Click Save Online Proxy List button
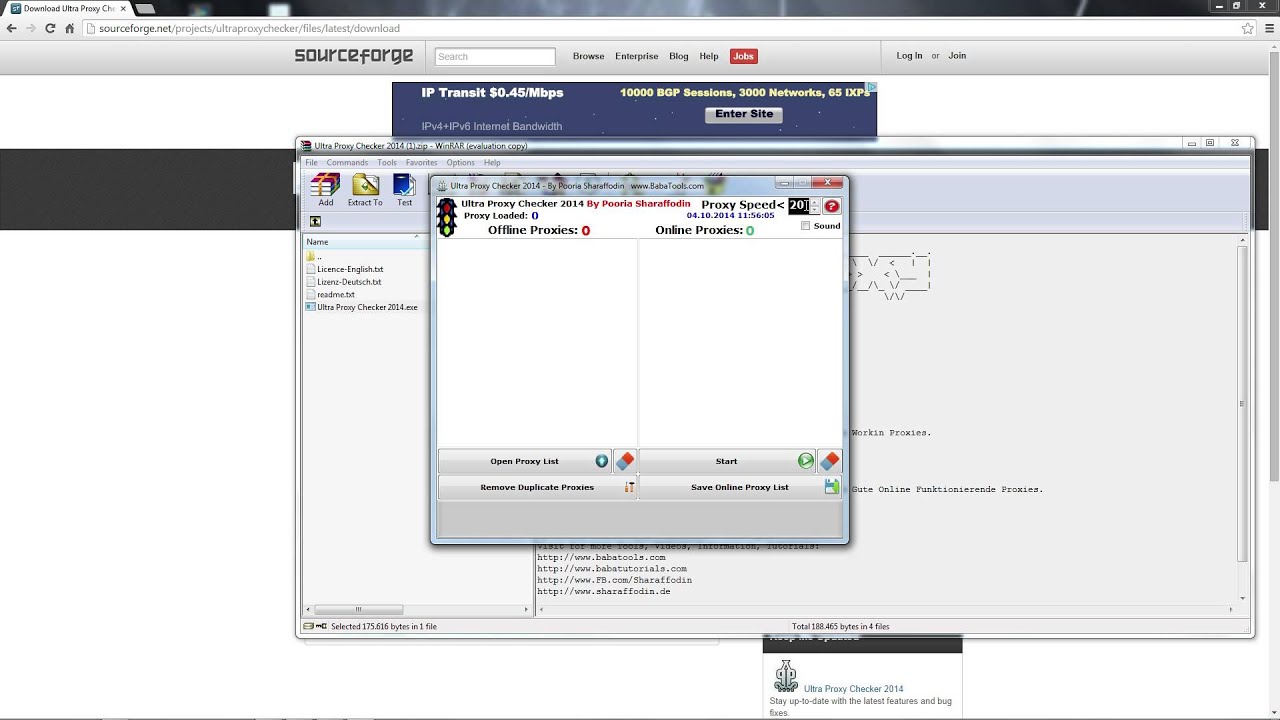Image resolution: width=1280 pixels, height=720 pixels. pos(741,487)
